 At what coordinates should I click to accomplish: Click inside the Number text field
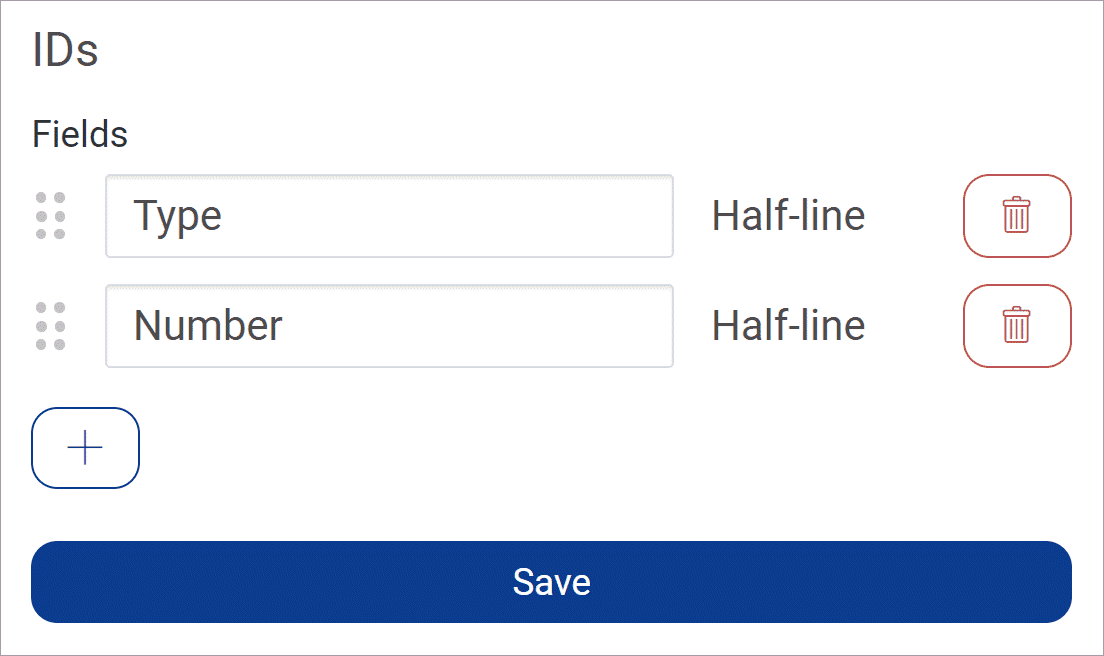click(x=389, y=326)
